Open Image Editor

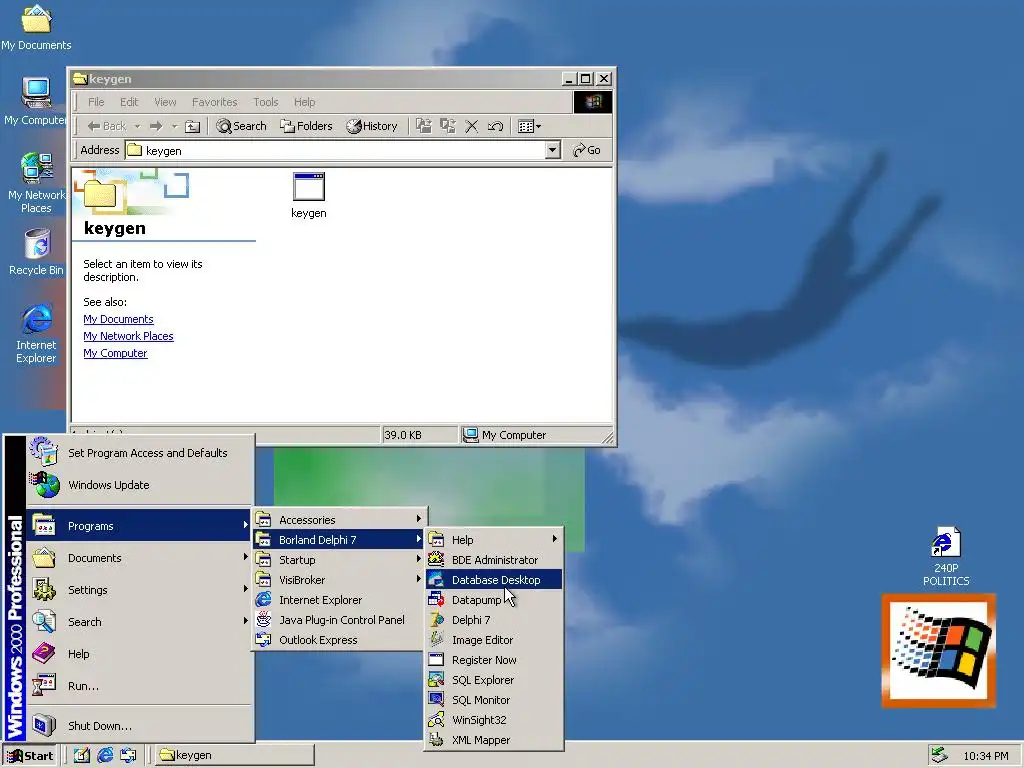pyautogui.click(x=494, y=640)
